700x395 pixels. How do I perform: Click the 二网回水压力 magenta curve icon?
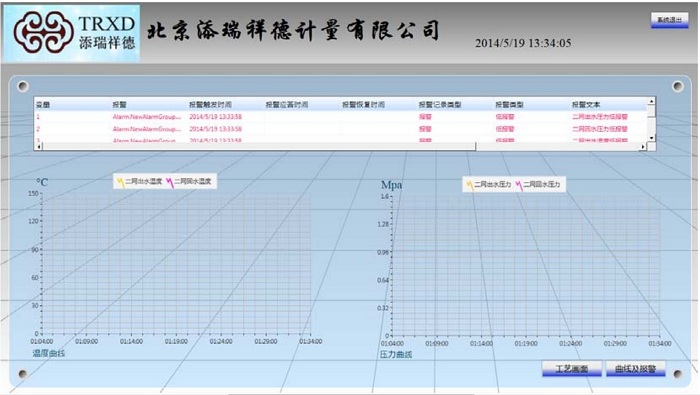518,185
